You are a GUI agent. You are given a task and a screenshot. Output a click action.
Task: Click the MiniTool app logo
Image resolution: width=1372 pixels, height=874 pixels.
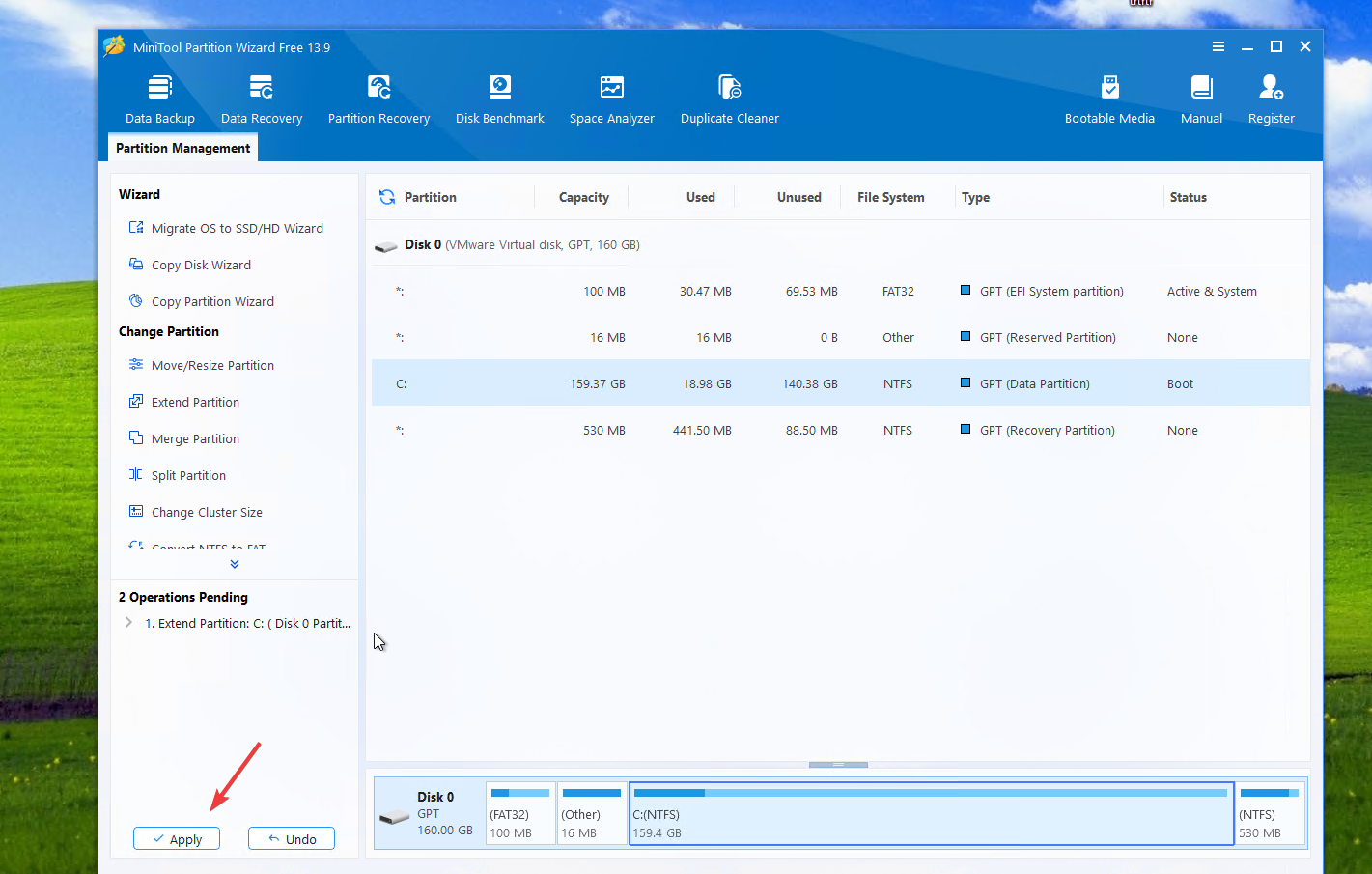pos(114,46)
